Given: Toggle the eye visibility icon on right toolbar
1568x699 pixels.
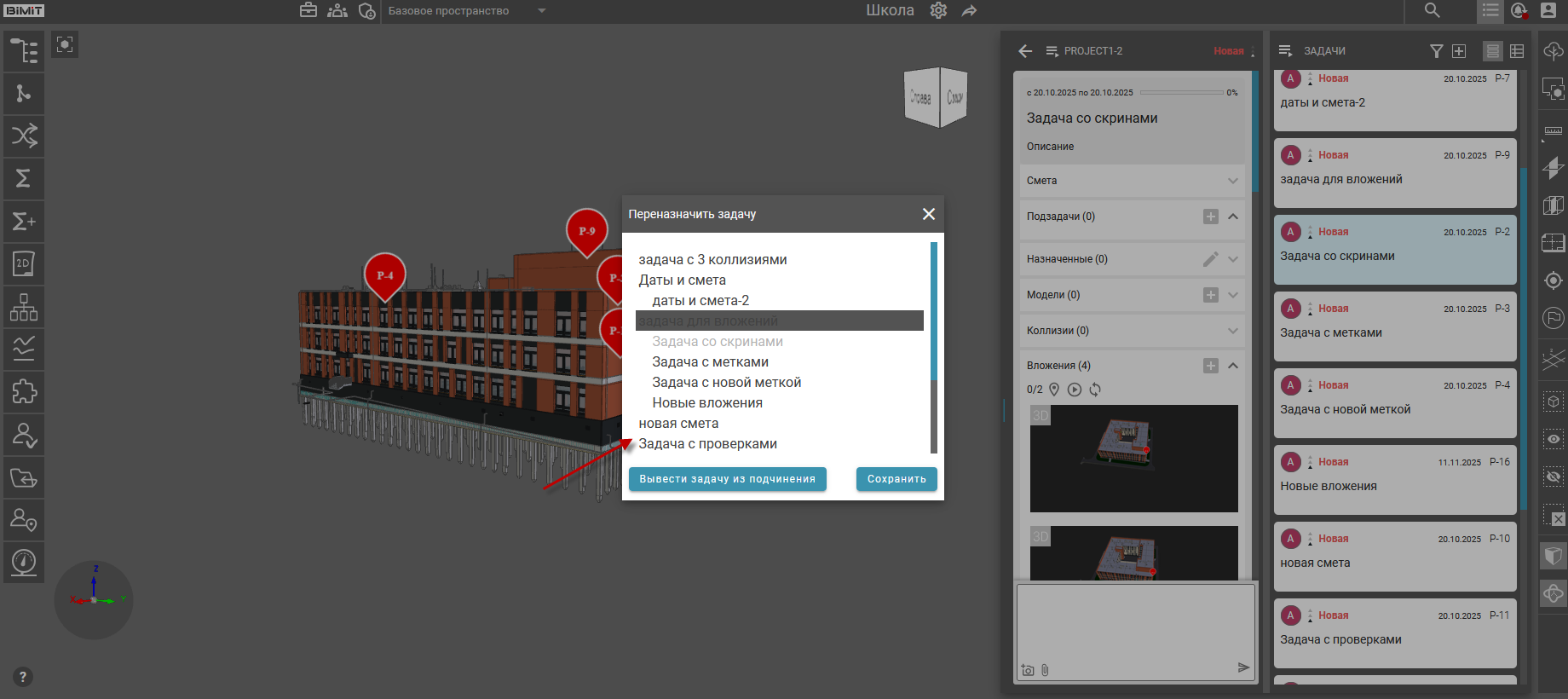Looking at the screenshot, I should pos(1554,439).
